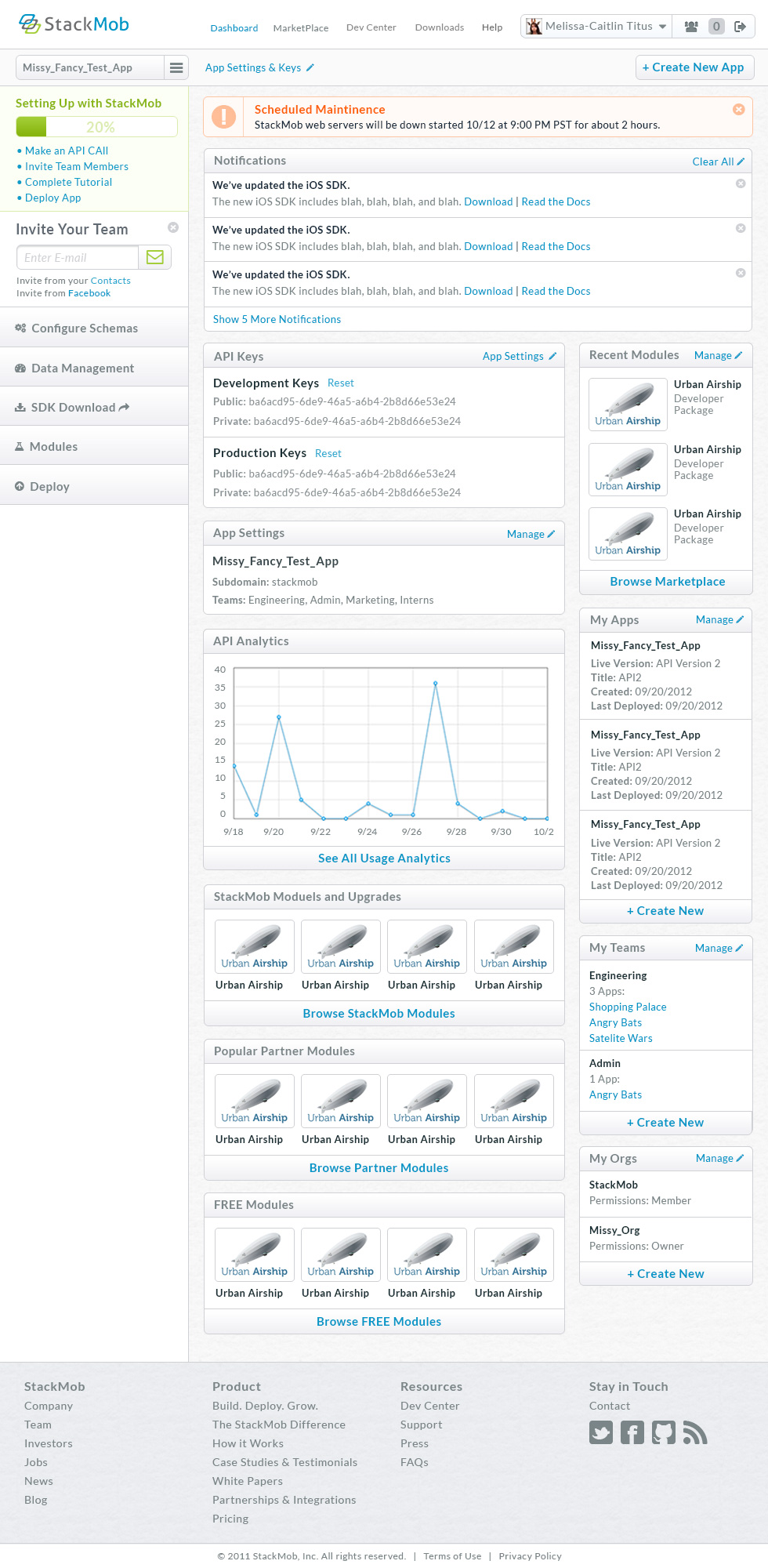Open App Settings & Keys link
768x1568 pixels.
coord(259,67)
